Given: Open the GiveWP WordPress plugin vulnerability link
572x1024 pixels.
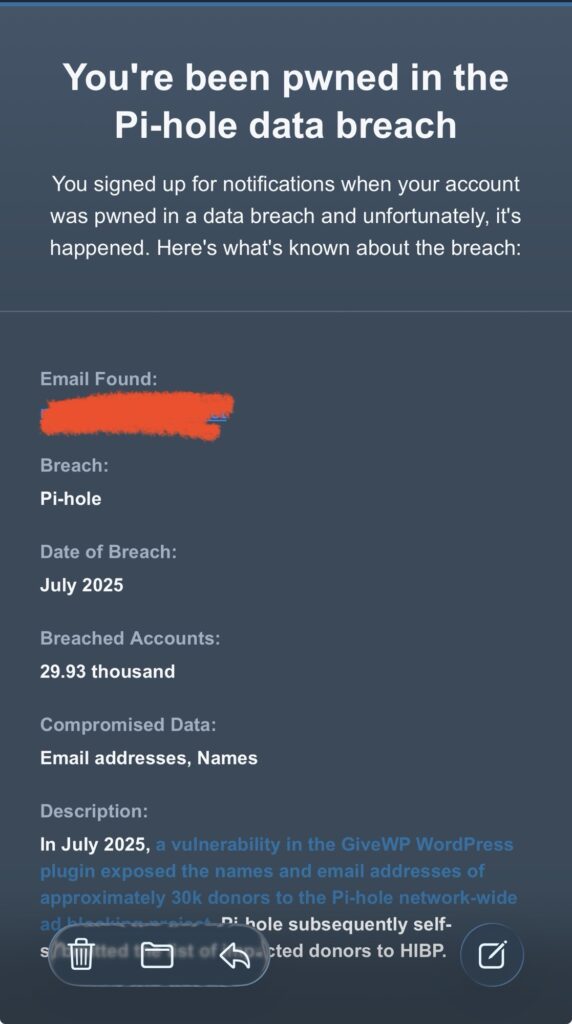Looking at the screenshot, I should point(278,884).
